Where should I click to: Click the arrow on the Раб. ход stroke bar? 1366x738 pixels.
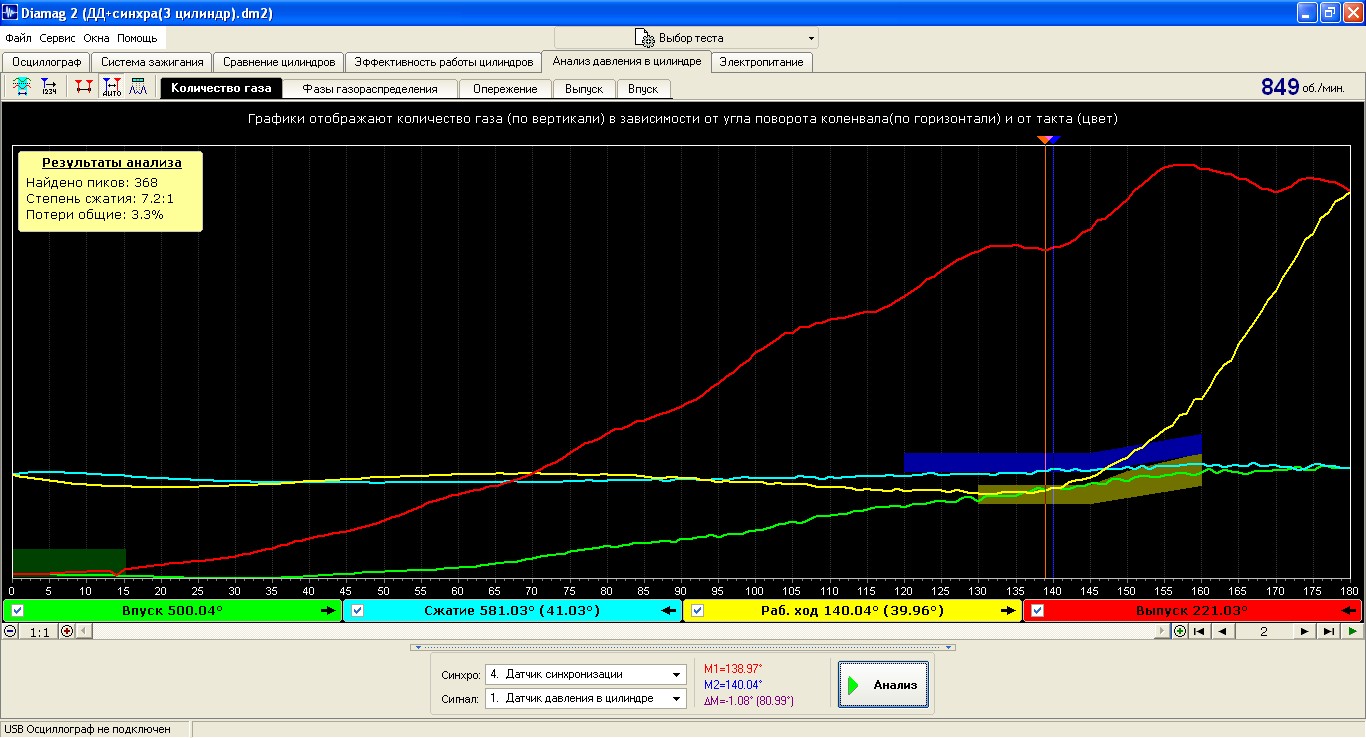click(x=1009, y=611)
